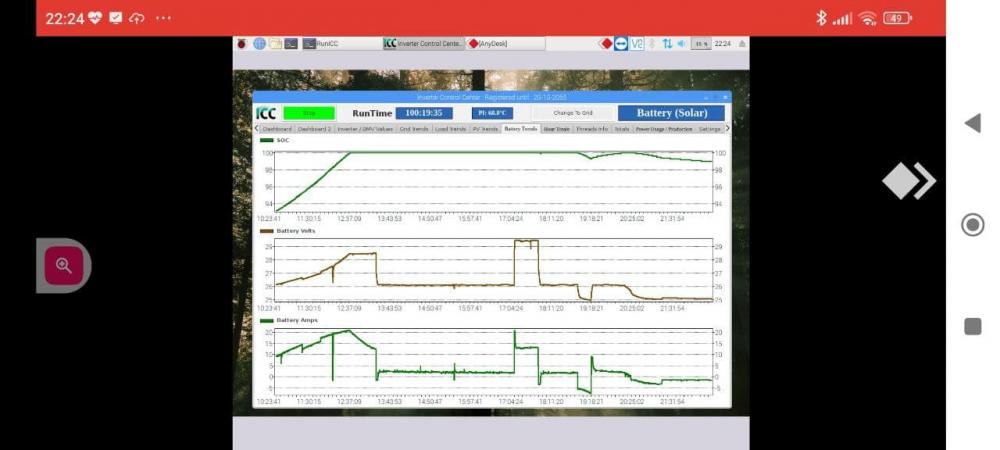This screenshot has width=1000, height=450.
Task: Tap the phone Wi-Fi status icon
Action: (x=867, y=18)
